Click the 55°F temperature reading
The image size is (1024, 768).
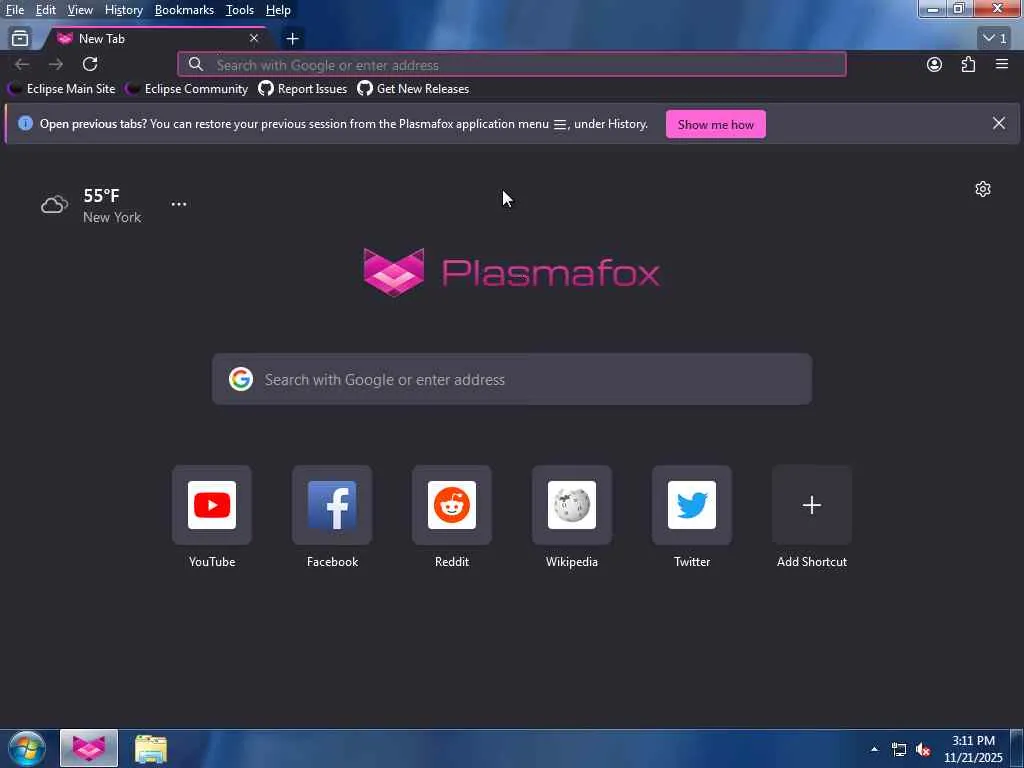[101, 195]
